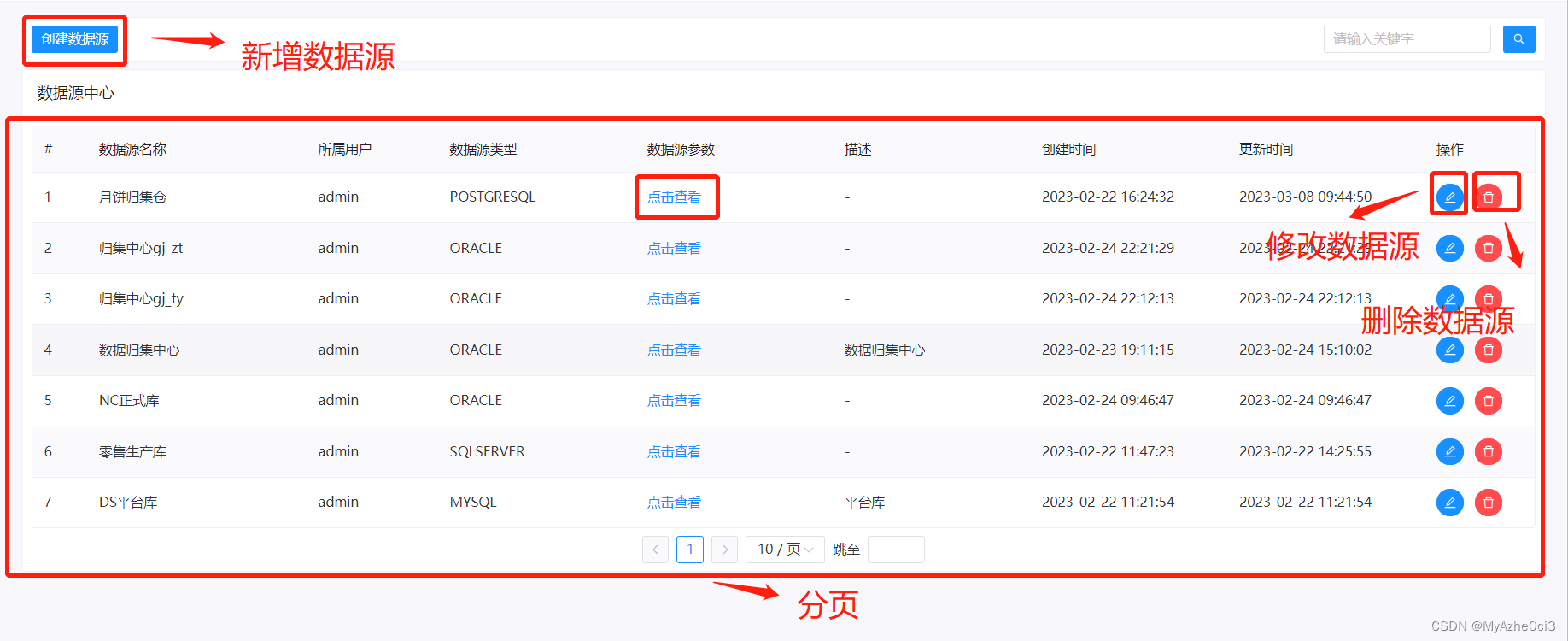This screenshot has height=641, width=1568.
Task: Open 点击查看 for 归集中心gj_zt
Action: coord(674,248)
